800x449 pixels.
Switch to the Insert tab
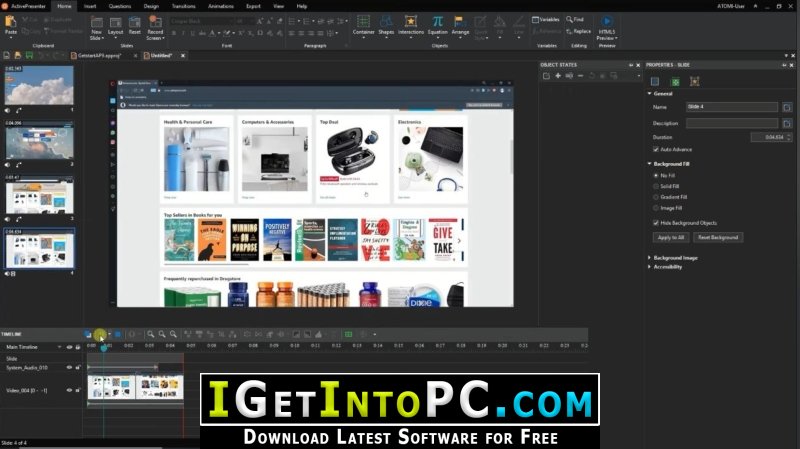[90, 6]
